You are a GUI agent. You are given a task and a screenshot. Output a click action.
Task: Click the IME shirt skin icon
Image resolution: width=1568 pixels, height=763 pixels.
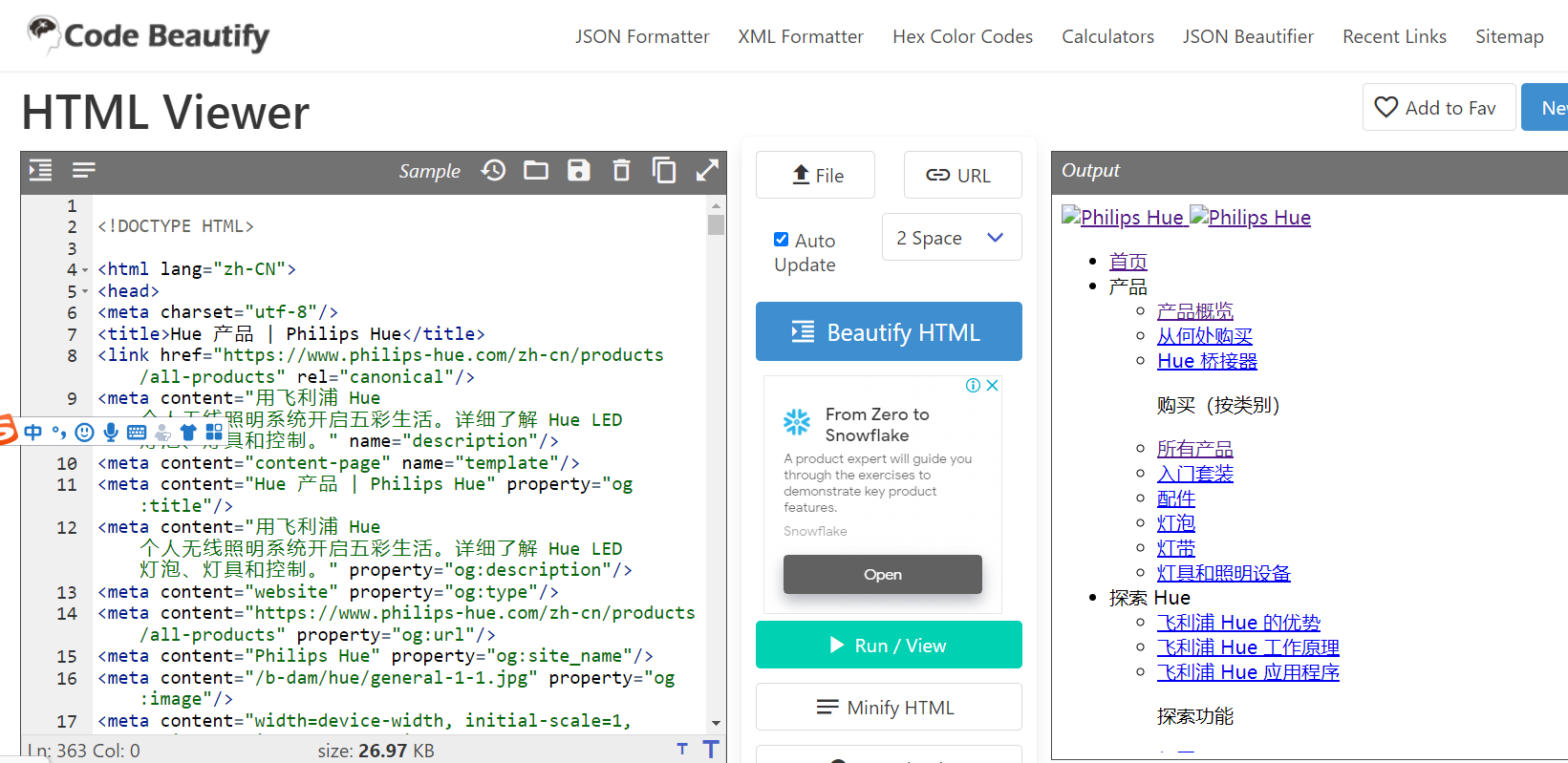click(188, 433)
